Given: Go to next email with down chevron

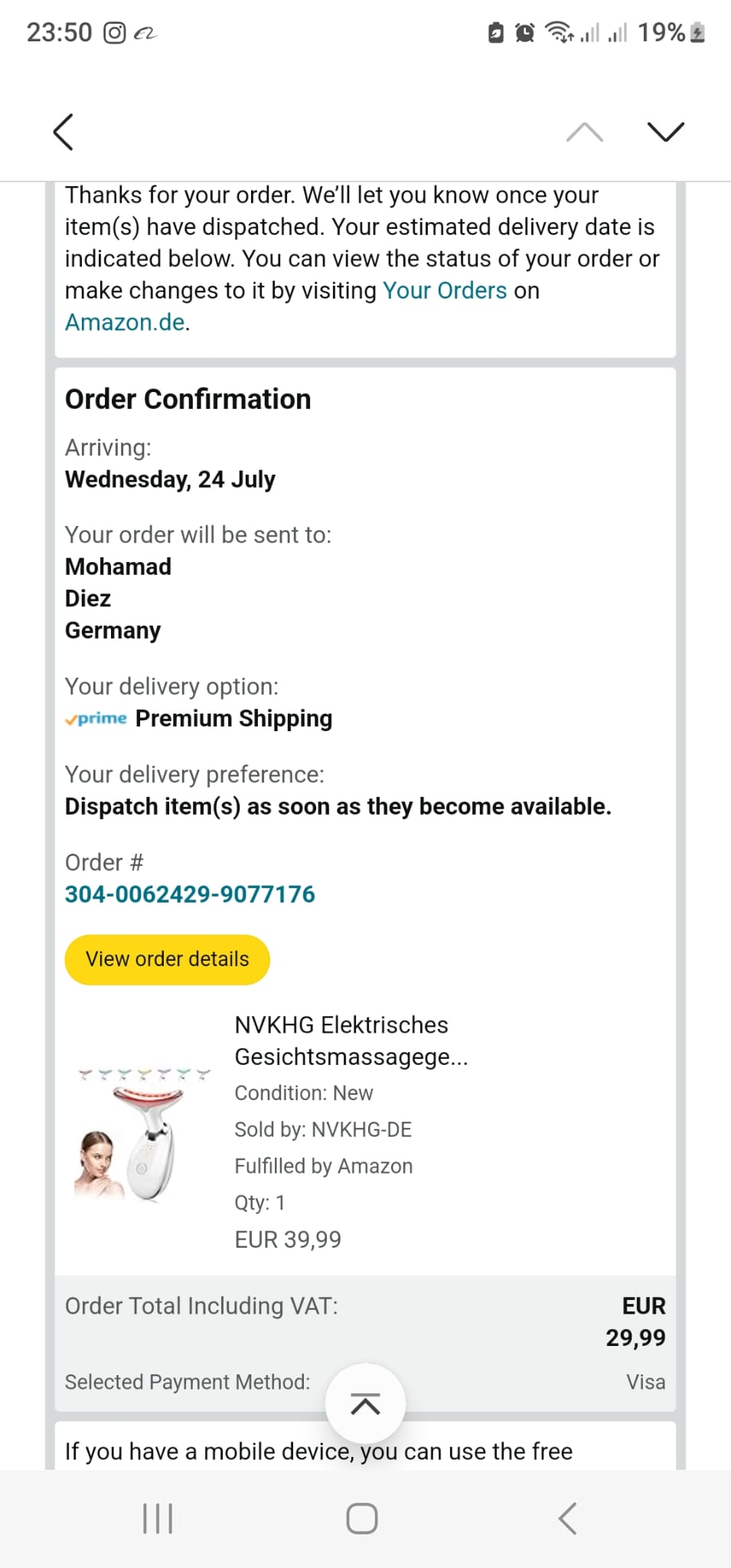Looking at the screenshot, I should pyautogui.click(x=665, y=132).
